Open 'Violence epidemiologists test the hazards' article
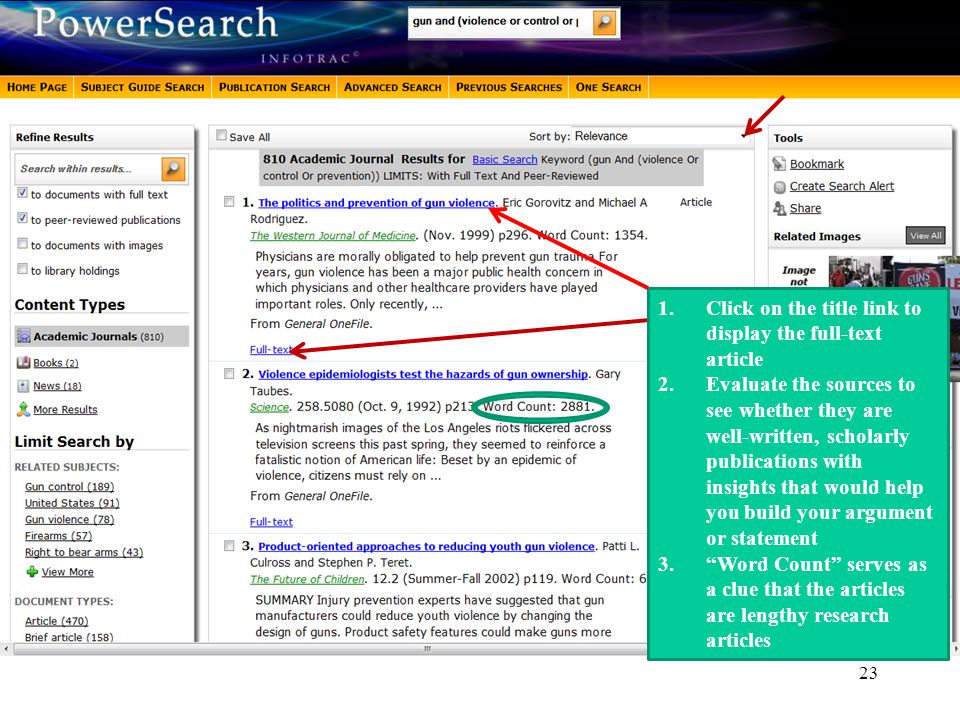The height and width of the screenshot is (720, 960). click(x=423, y=374)
